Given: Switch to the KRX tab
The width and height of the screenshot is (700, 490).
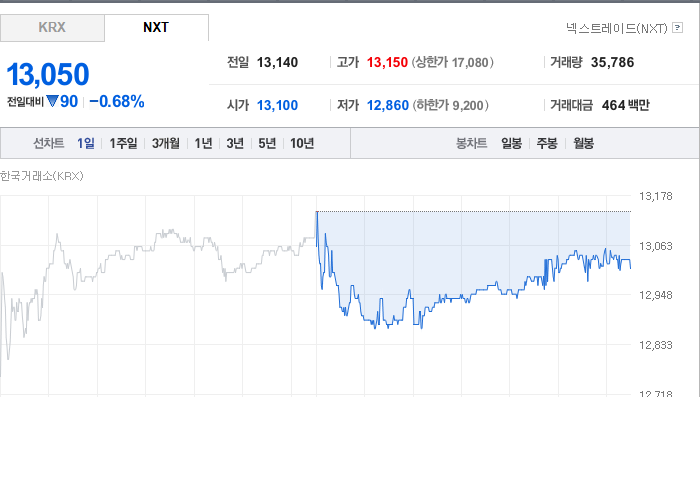Looking at the screenshot, I should click(52, 28).
